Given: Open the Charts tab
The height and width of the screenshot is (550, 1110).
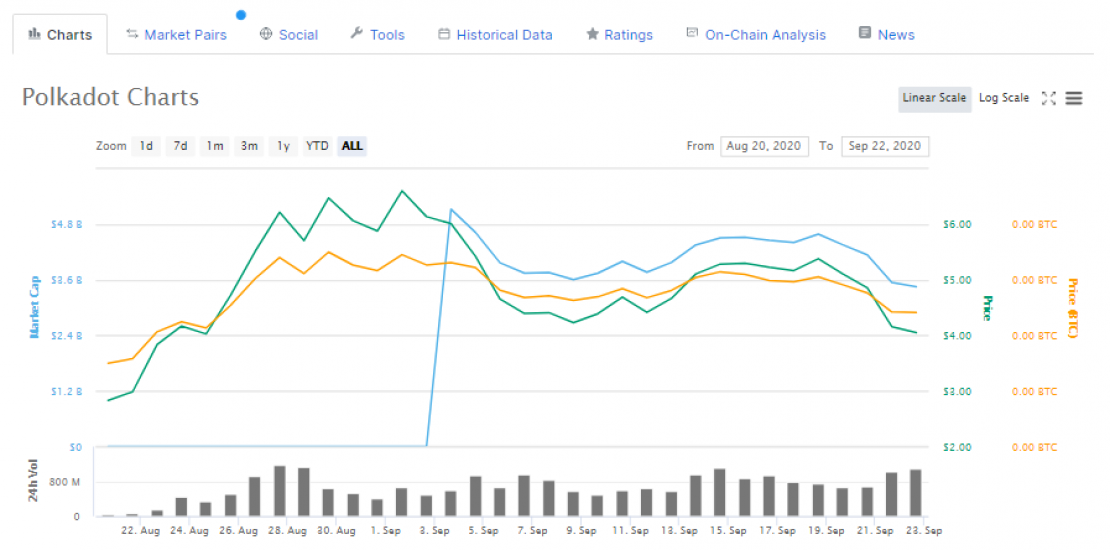Looking at the screenshot, I should click(x=59, y=35).
